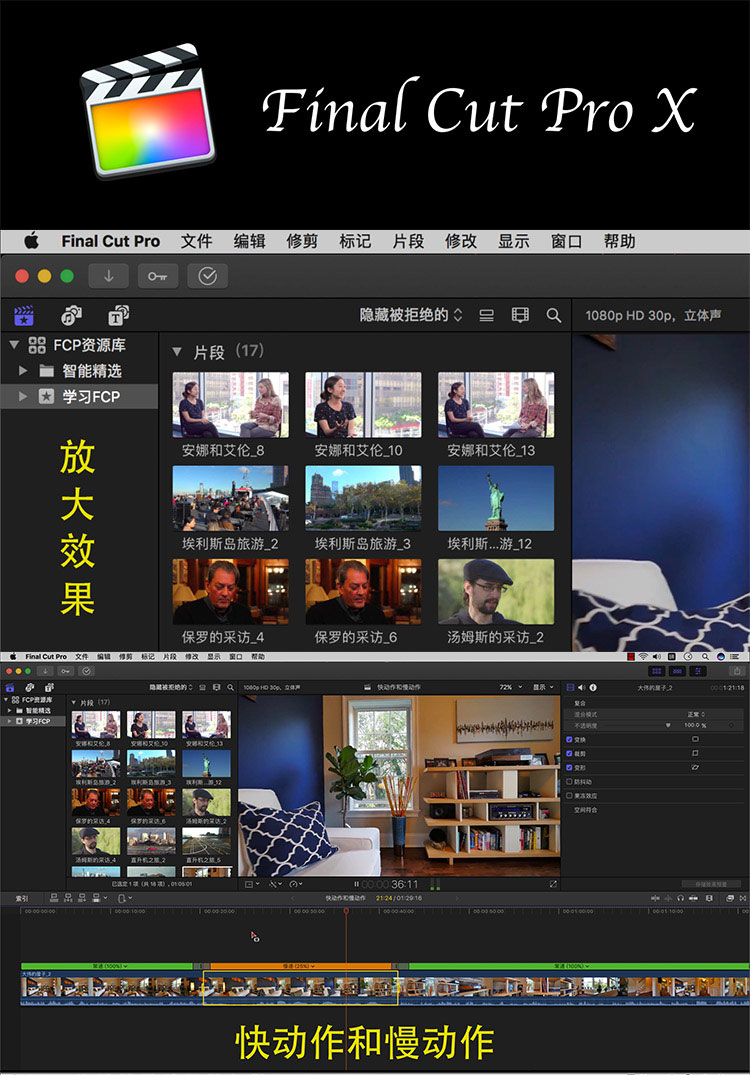Click timeline clip appearance icon in lower window
This screenshot has height=1075, width=750.
709,898
